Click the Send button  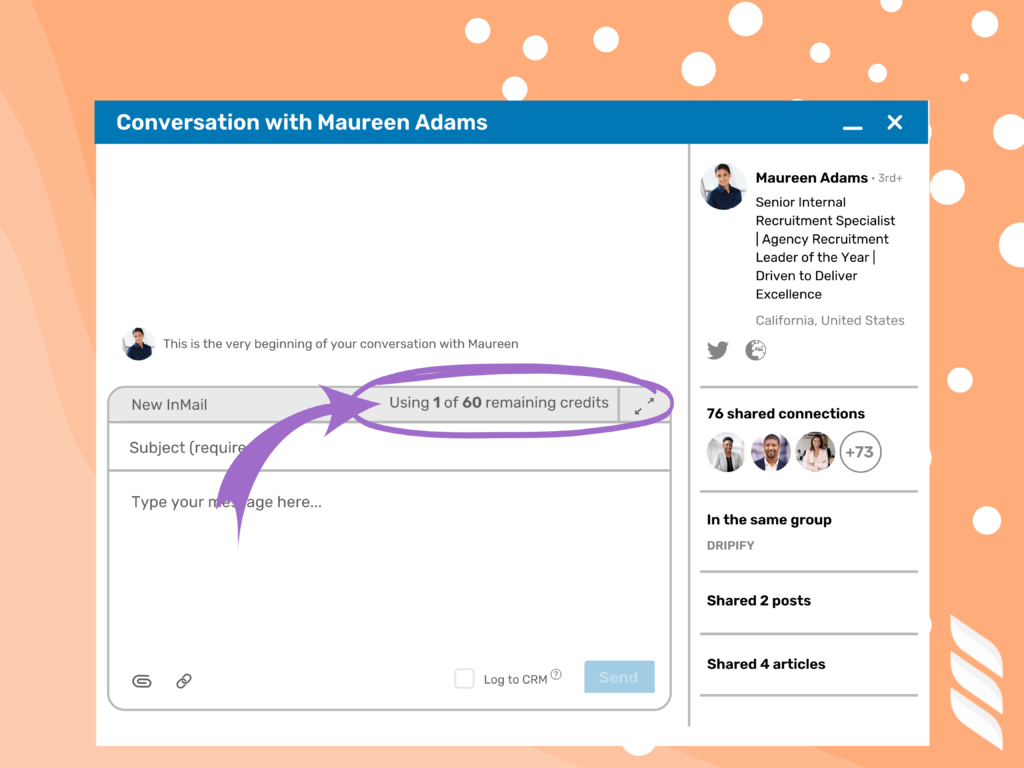click(x=619, y=677)
